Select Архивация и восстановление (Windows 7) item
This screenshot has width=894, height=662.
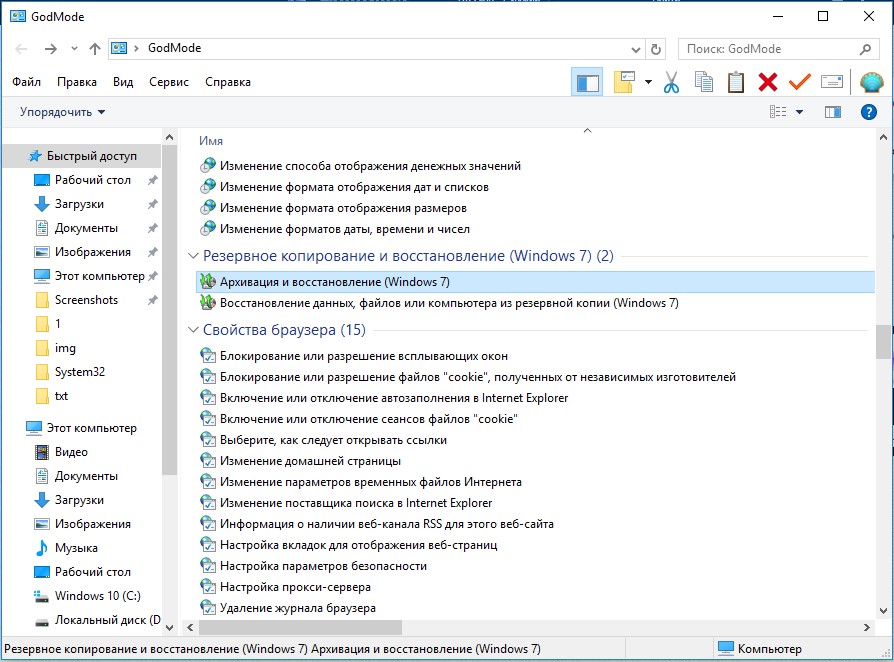535,282
